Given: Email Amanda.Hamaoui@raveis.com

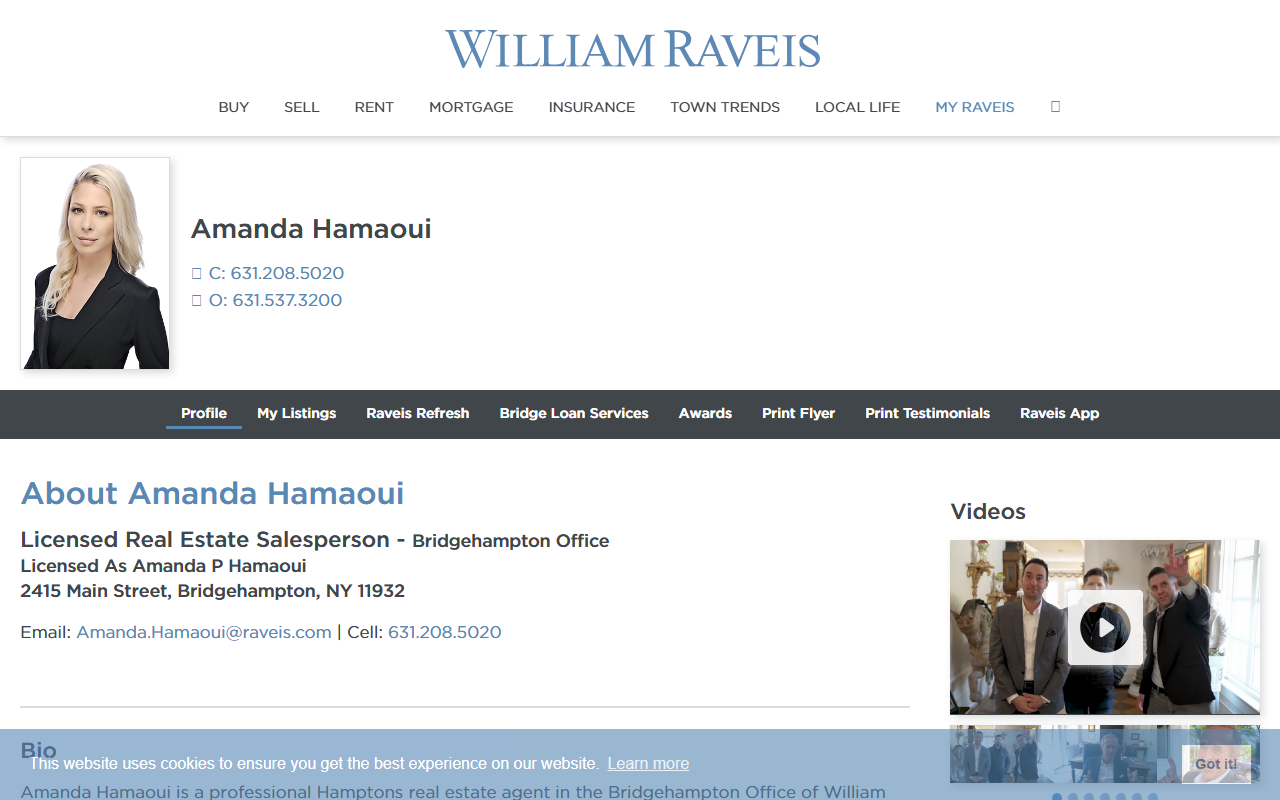Looking at the screenshot, I should point(204,632).
